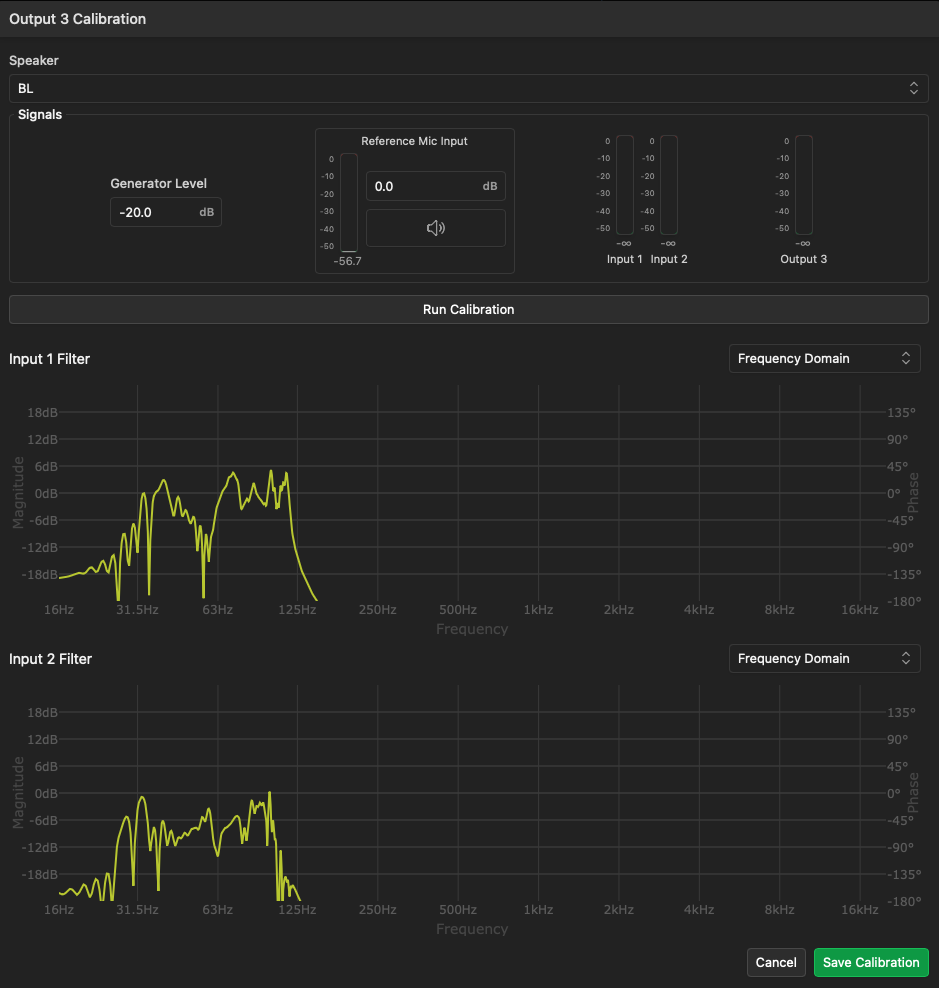Image resolution: width=939 pixels, height=988 pixels.
Task: Click the Reference Mic Input level meter
Action: tap(348, 202)
